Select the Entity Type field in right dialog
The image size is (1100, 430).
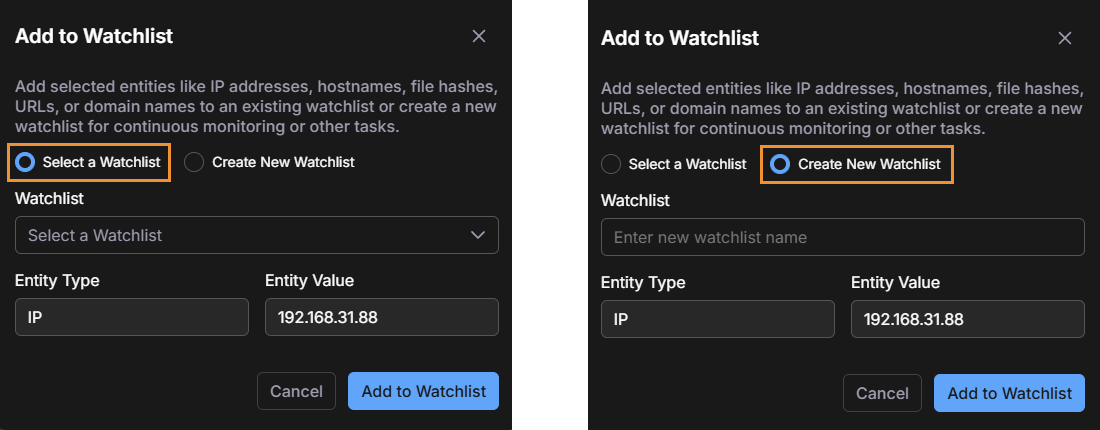pyautogui.click(x=718, y=319)
